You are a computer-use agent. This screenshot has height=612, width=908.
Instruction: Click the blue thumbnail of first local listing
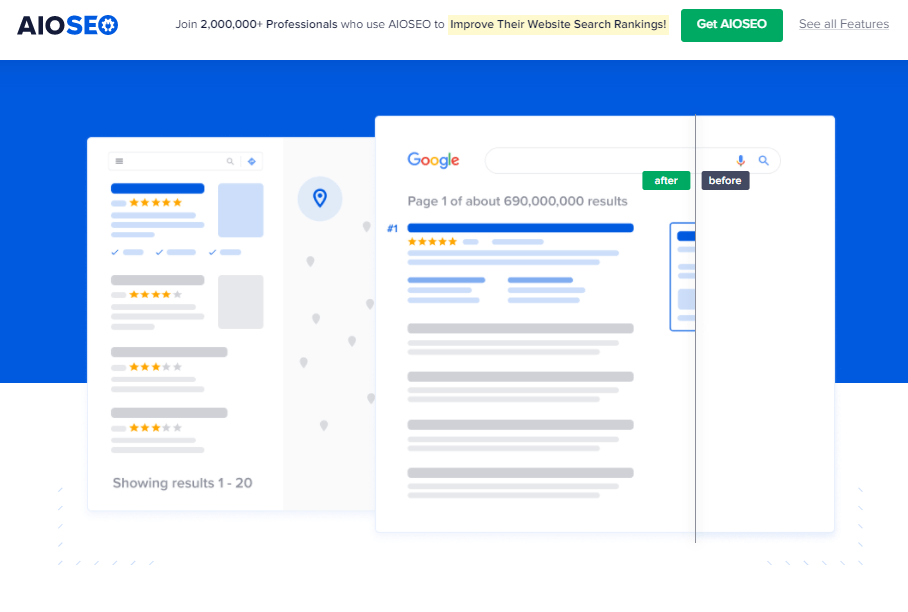240,210
